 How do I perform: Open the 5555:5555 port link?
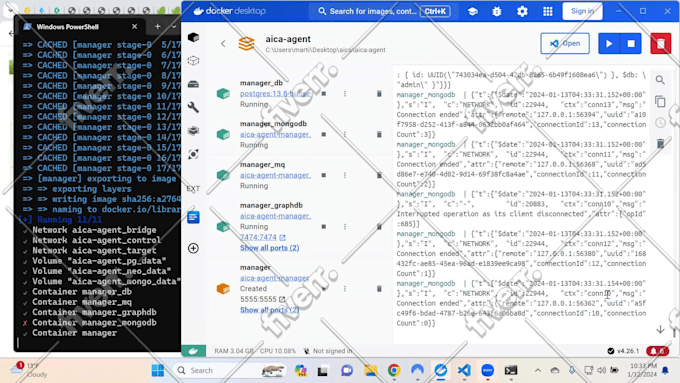(x=263, y=299)
